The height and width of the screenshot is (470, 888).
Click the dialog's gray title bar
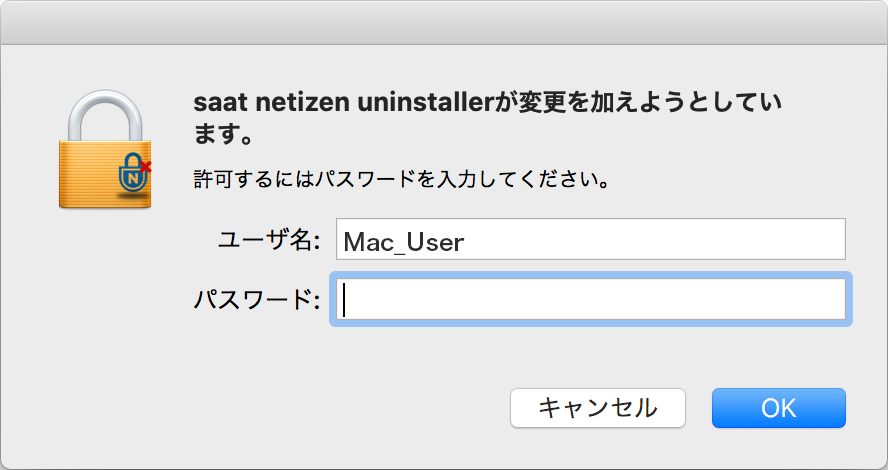click(444, 23)
